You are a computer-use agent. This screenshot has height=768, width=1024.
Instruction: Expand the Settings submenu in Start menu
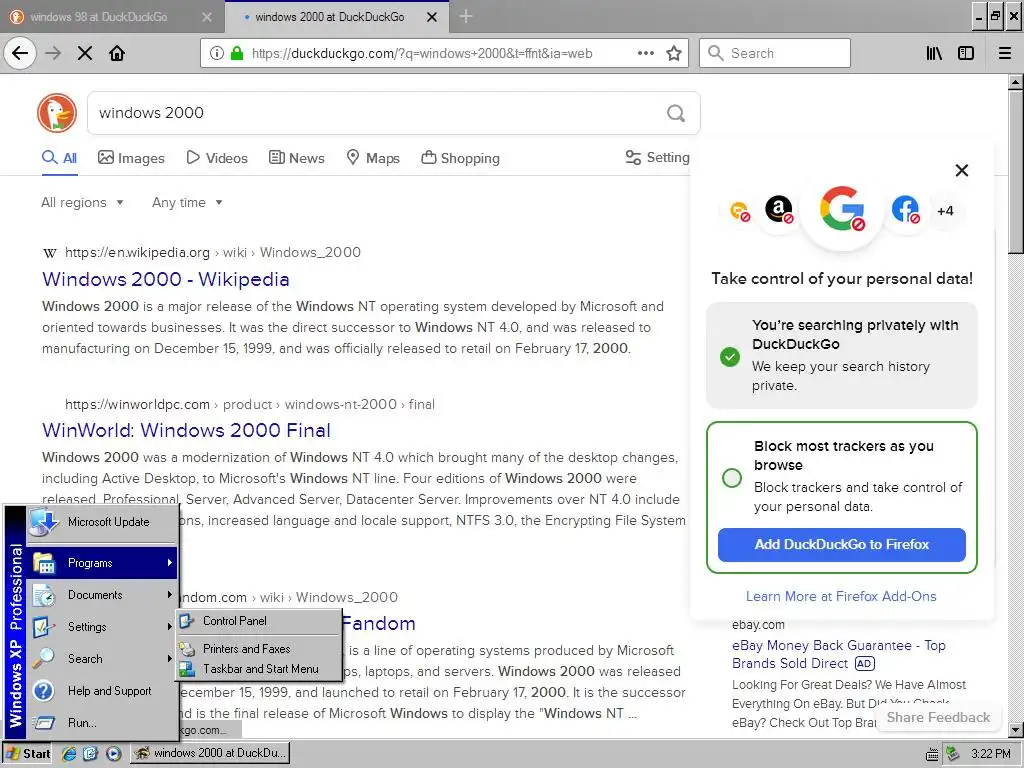pyautogui.click(x=102, y=627)
